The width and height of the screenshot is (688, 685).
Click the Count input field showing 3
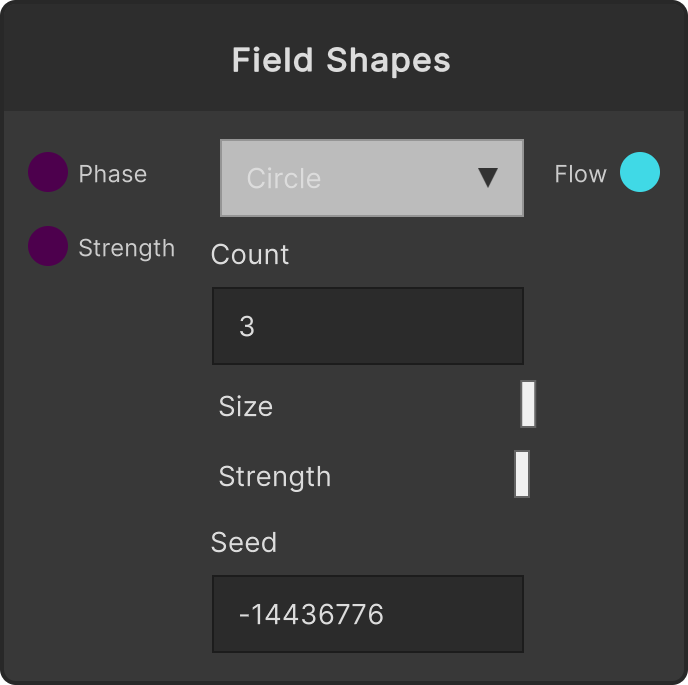coord(368,326)
